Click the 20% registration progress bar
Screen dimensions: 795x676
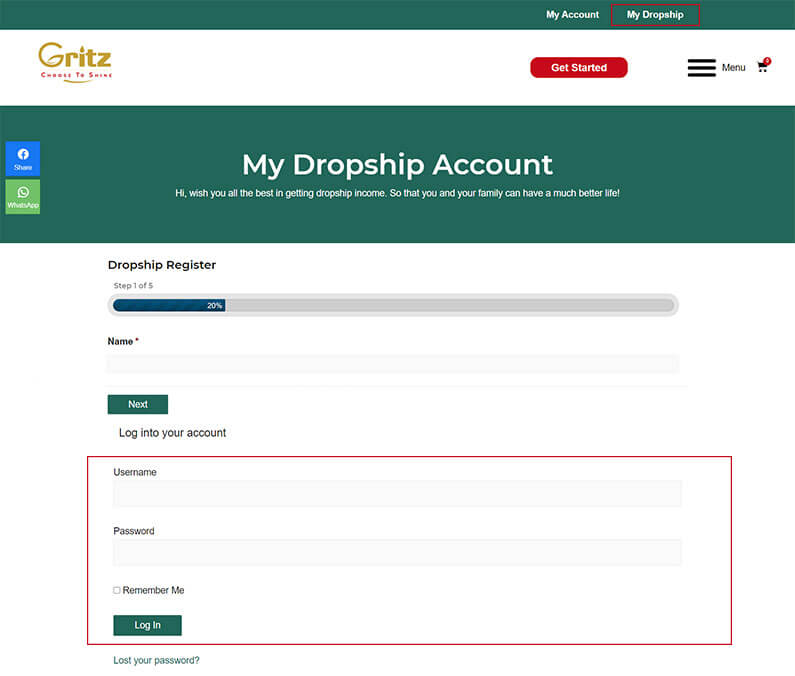393,305
